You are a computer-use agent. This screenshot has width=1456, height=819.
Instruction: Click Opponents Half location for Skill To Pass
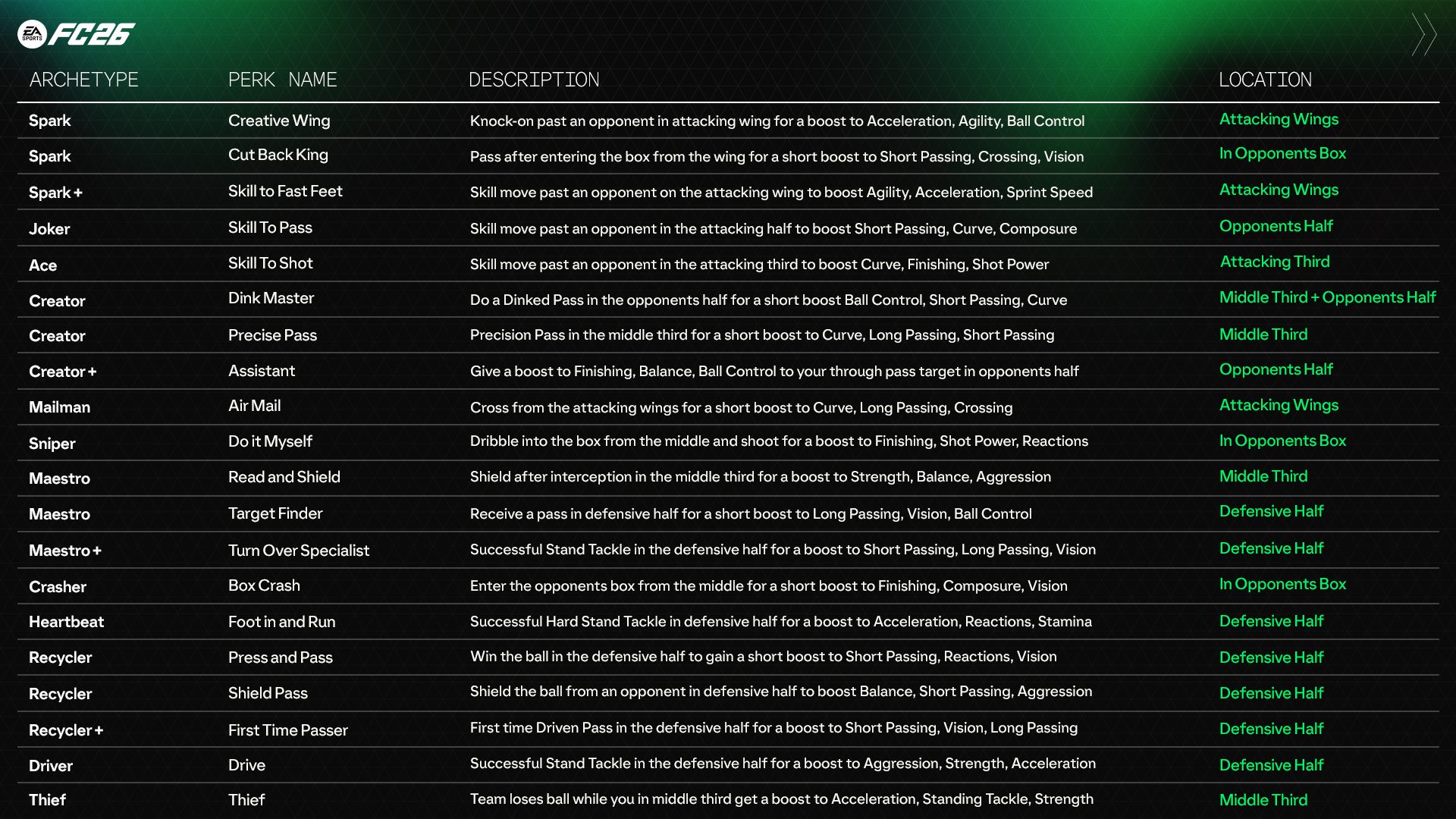pyautogui.click(x=1276, y=226)
